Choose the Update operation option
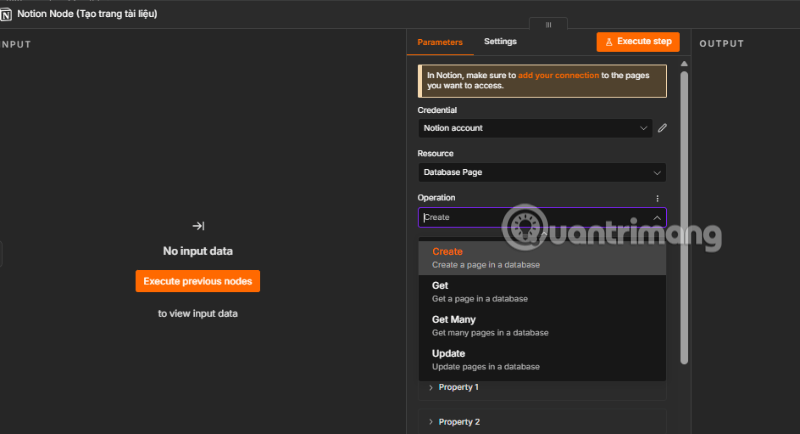Viewport: 800px width, 434px height. click(x=542, y=360)
